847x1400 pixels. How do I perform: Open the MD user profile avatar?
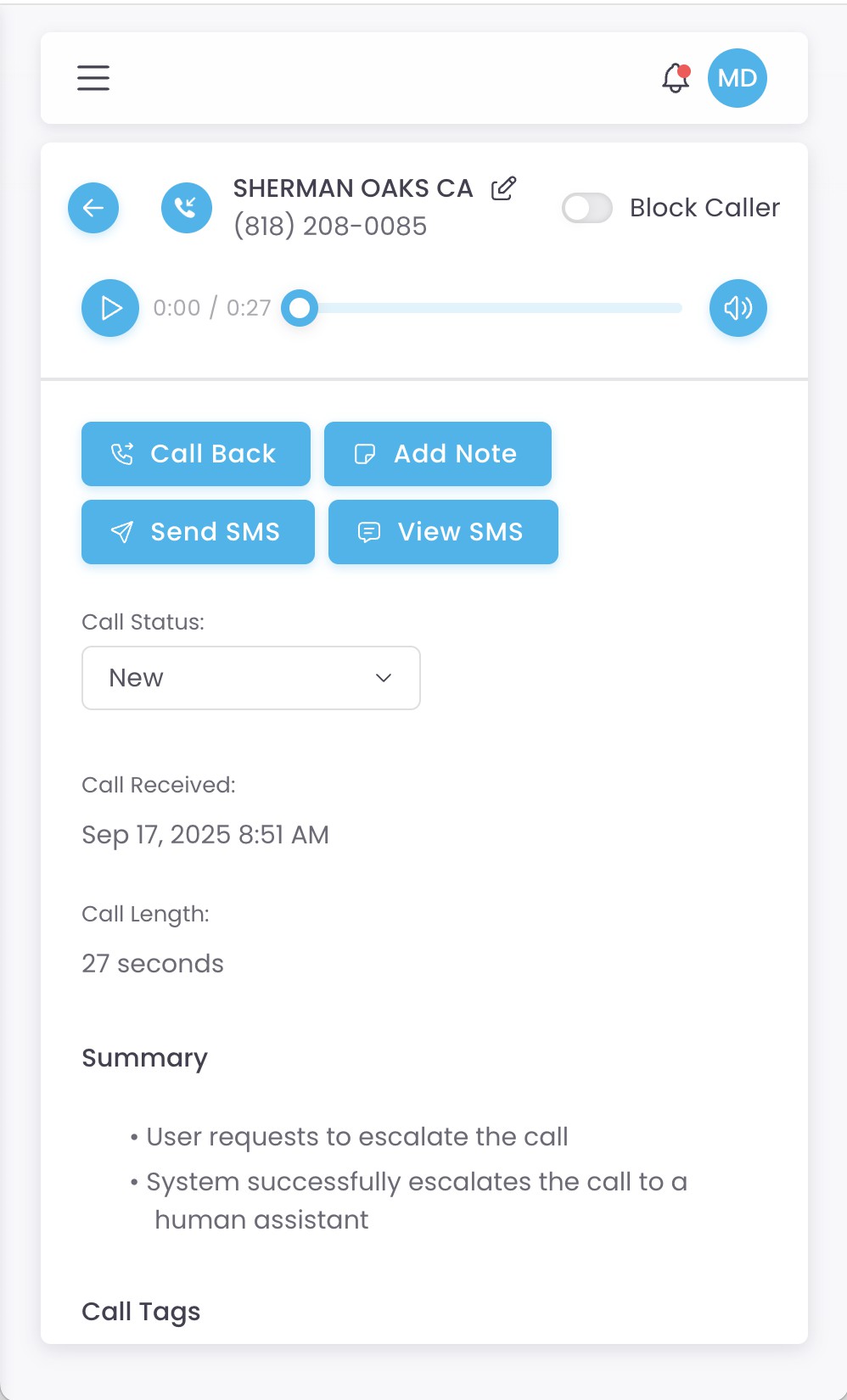[x=738, y=78]
